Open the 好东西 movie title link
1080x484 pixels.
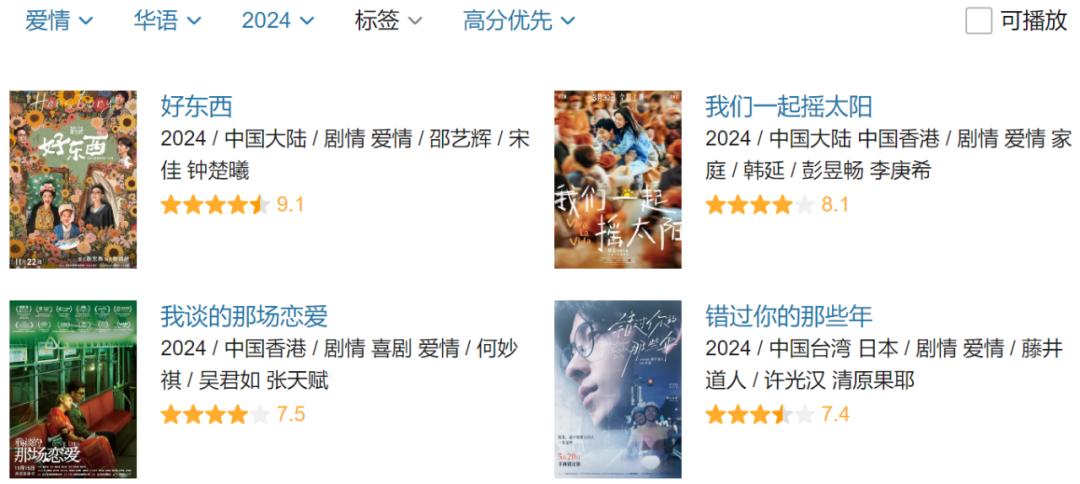[x=196, y=107]
